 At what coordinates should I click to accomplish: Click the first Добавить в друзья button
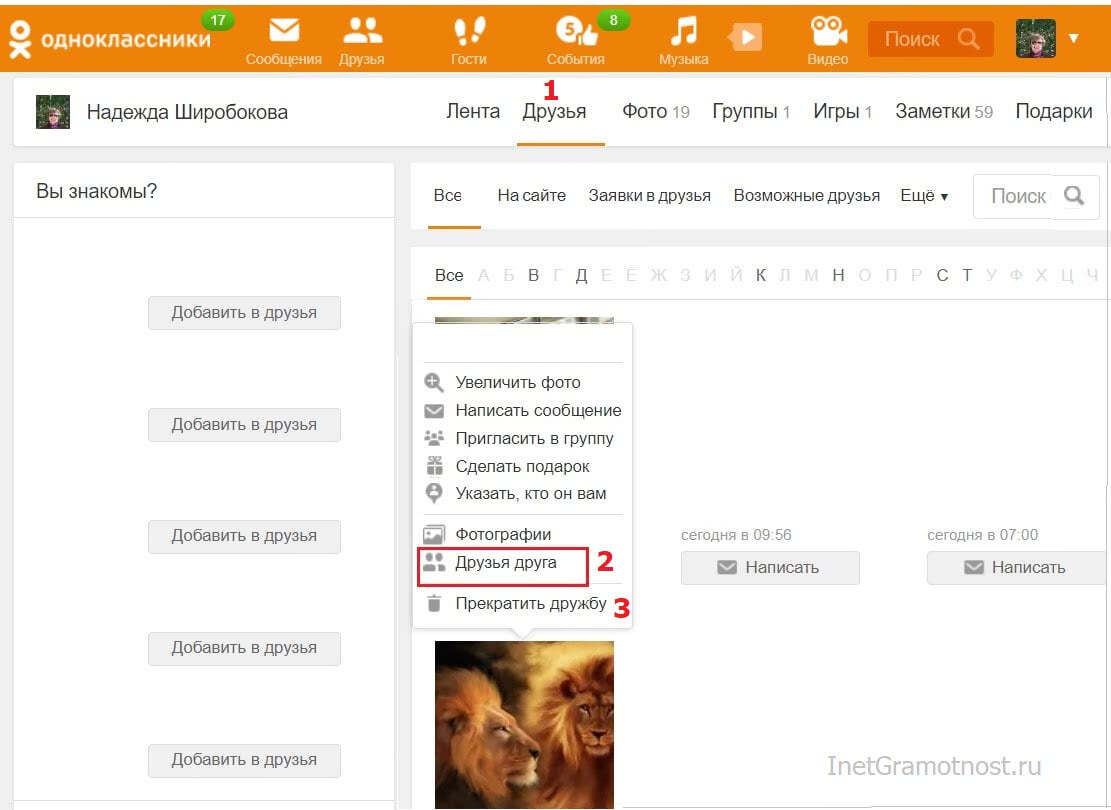pyautogui.click(x=244, y=313)
